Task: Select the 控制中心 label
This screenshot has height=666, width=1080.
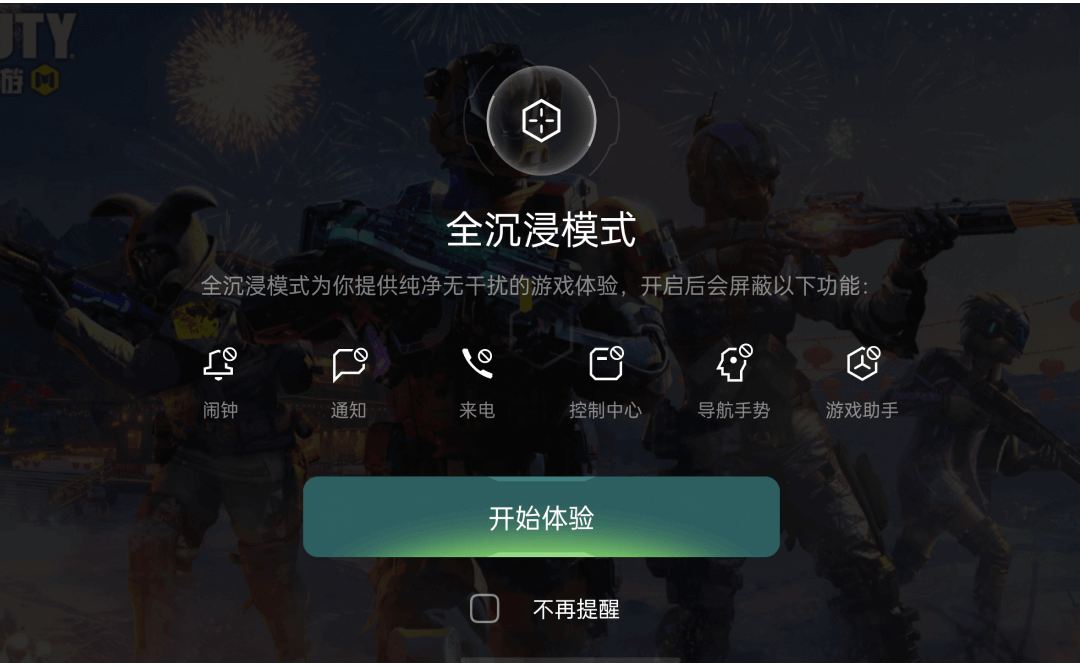Action: (605, 410)
